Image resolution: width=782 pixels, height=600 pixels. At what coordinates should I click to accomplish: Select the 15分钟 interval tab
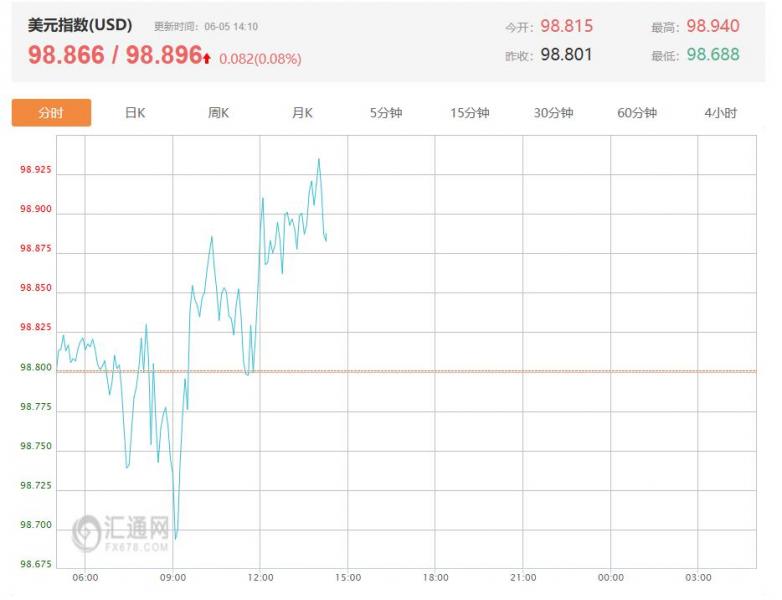click(x=470, y=113)
